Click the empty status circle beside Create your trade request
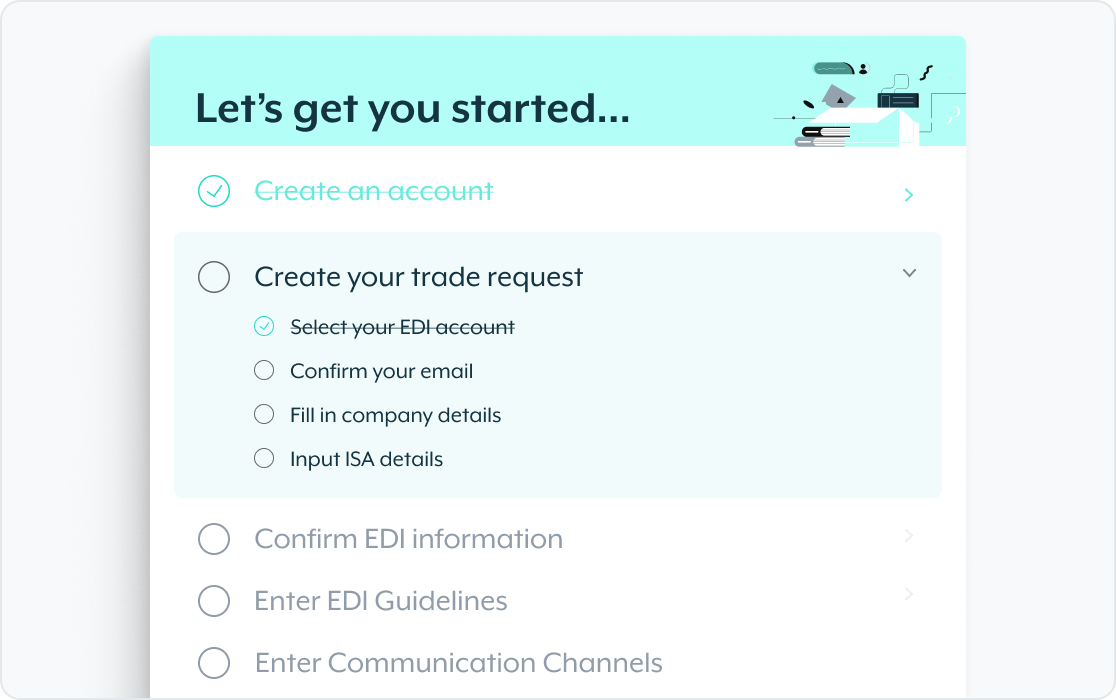 (214, 277)
